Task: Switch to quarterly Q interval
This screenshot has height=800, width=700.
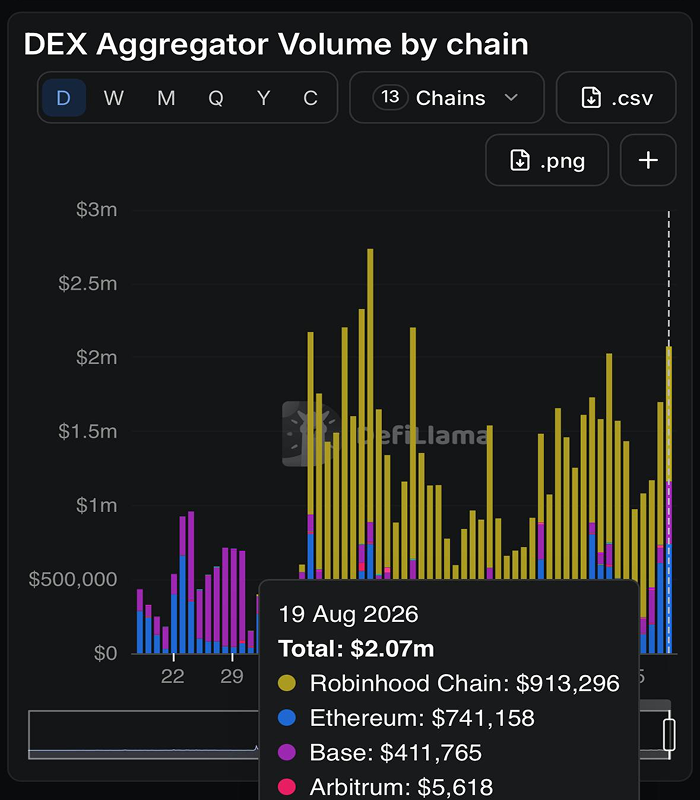Action: (216, 97)
